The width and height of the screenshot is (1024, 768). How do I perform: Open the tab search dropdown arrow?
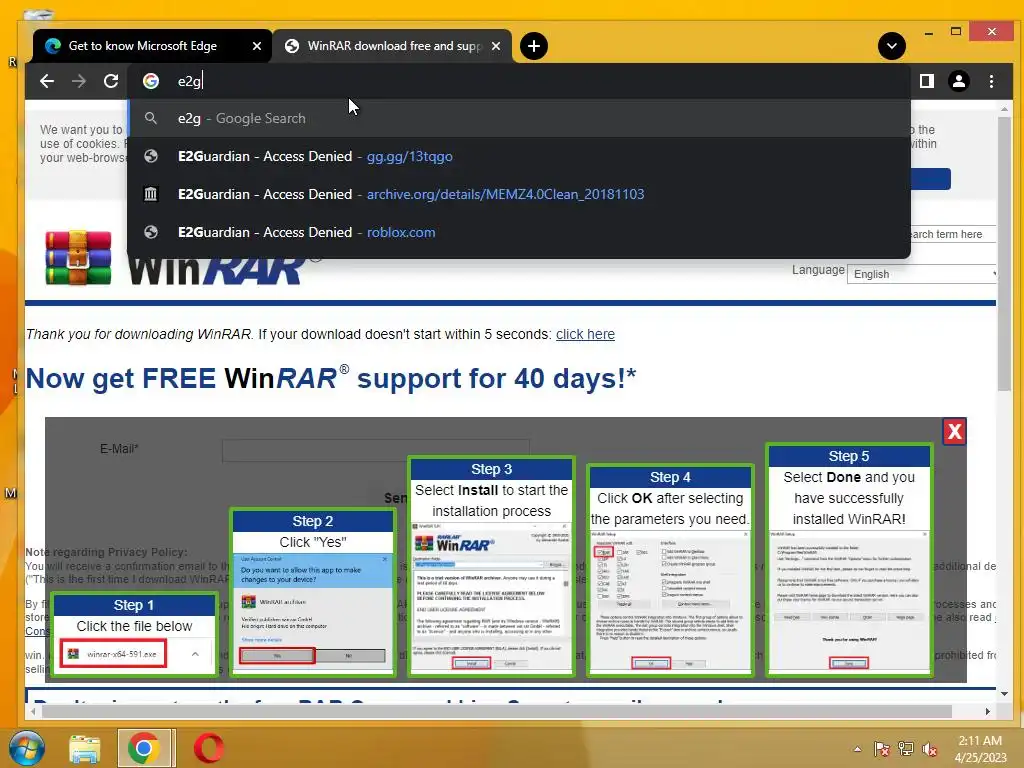pyautogui.click(x=891, y=46)
